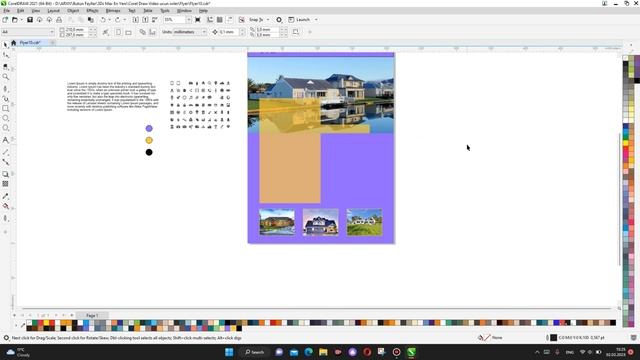This screenshot has height=360, width=640.
Task: Select the Polygon tool
Action: pyautogui.click(x=5, y=128)
